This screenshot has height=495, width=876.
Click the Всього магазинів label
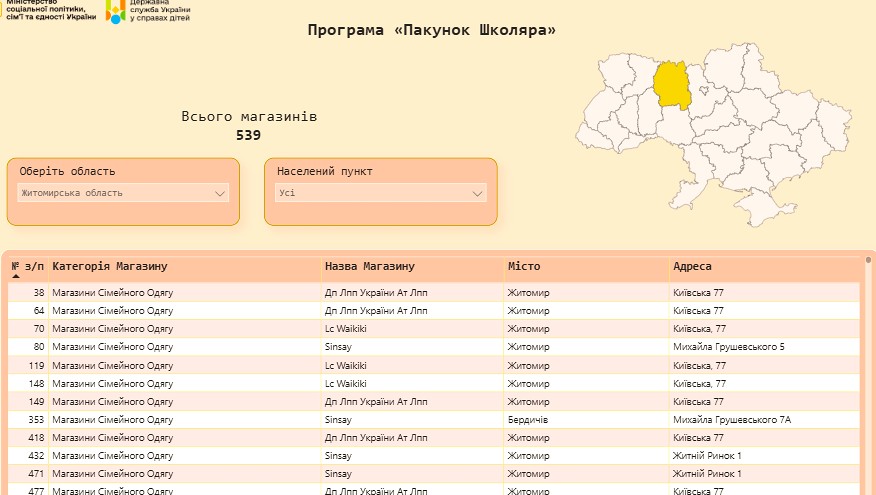(249, 117)
